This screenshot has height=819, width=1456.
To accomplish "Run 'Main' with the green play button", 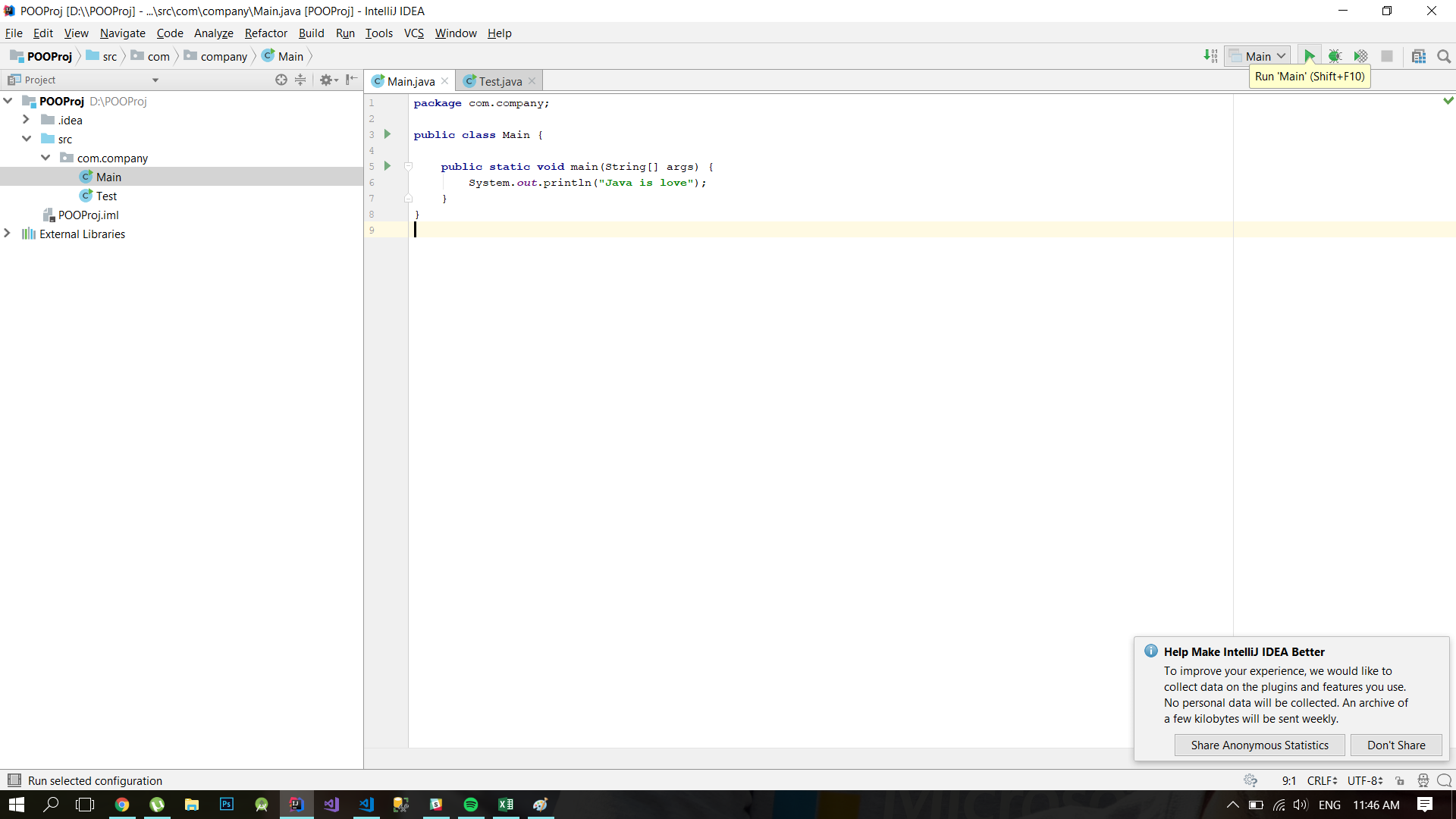I will pos(1309,56).
